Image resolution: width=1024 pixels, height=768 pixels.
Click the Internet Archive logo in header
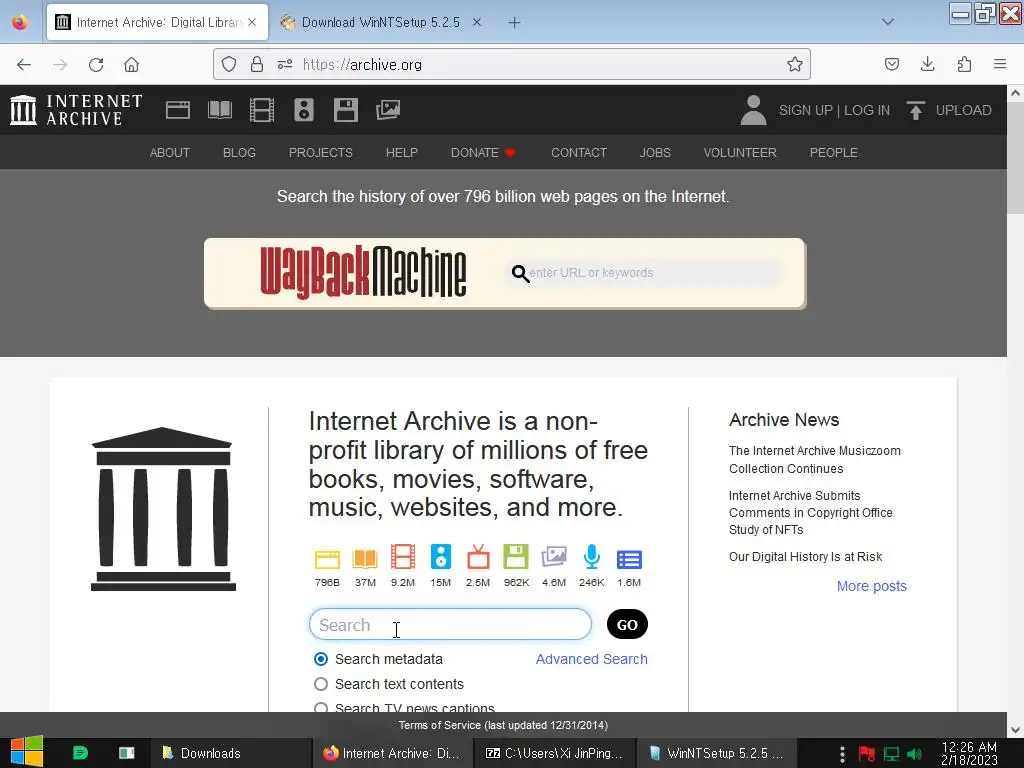click(x=76, y=110)
